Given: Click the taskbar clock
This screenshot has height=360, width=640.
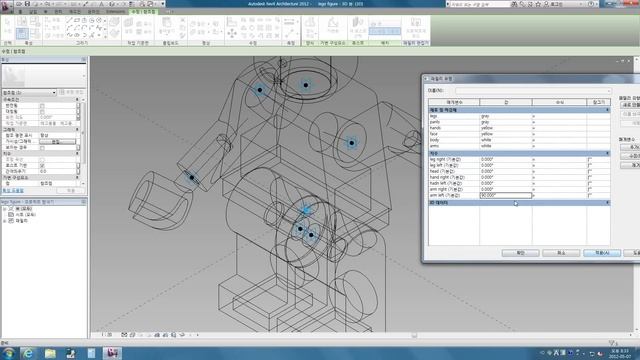Looking at the screenshot, I should pos(619,353).
